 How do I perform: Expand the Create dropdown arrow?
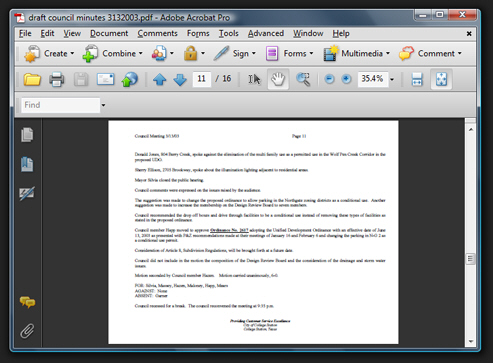[x=72, y=53]
